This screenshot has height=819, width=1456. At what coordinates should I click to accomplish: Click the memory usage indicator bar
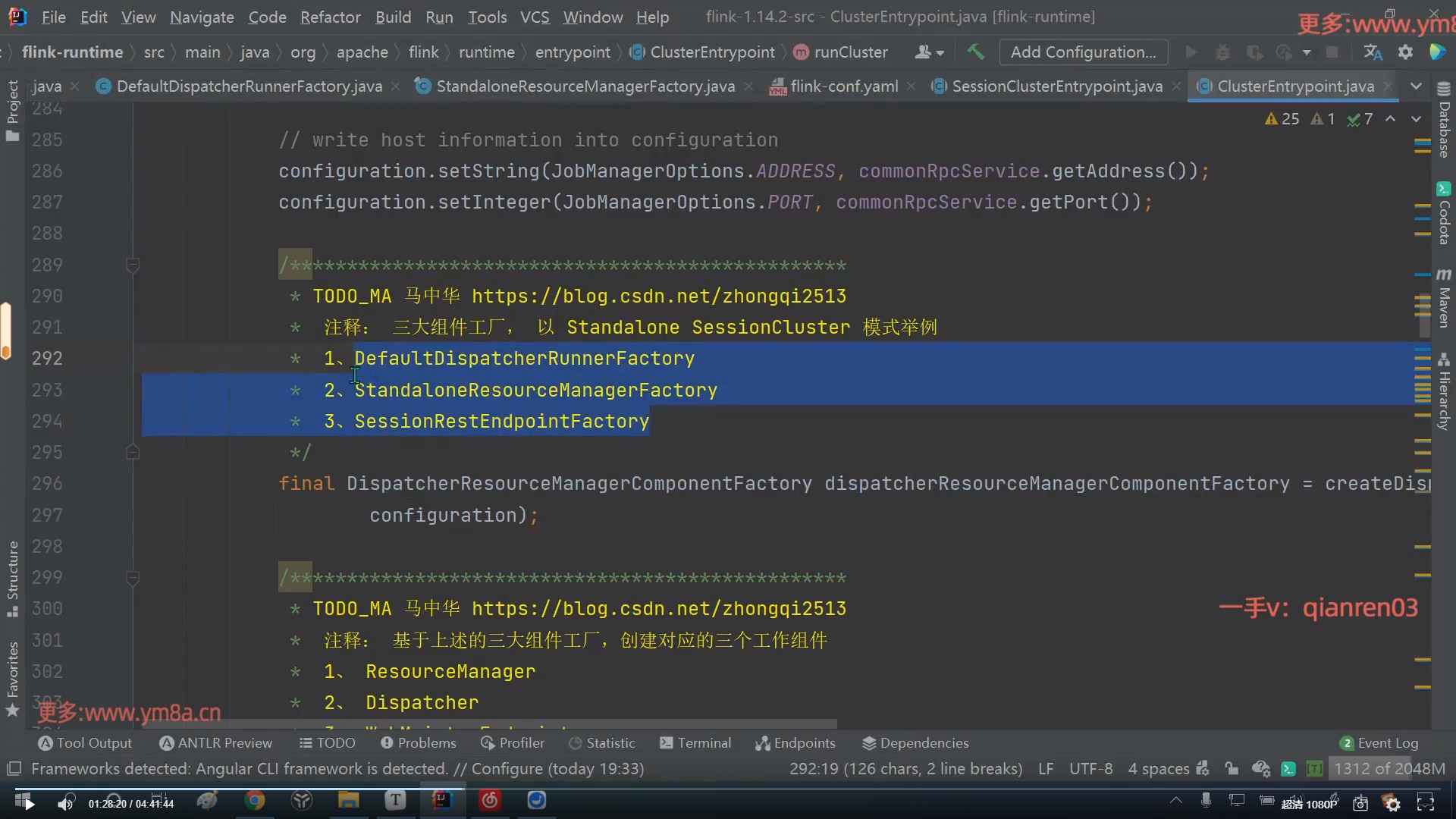pyautogui.click(x=1389, y=769)
